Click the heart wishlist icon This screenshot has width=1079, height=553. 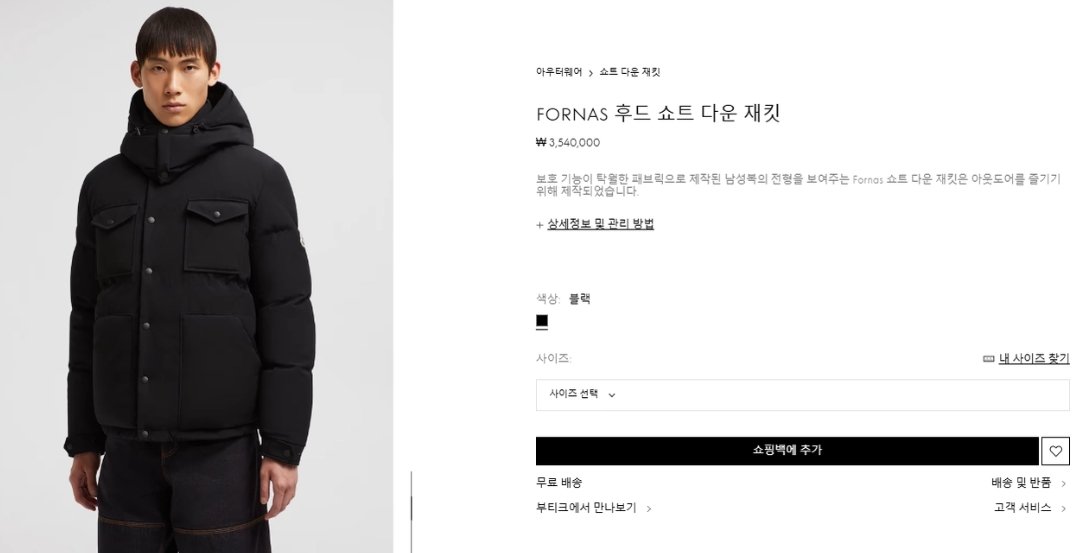[x=1055, y=451]
